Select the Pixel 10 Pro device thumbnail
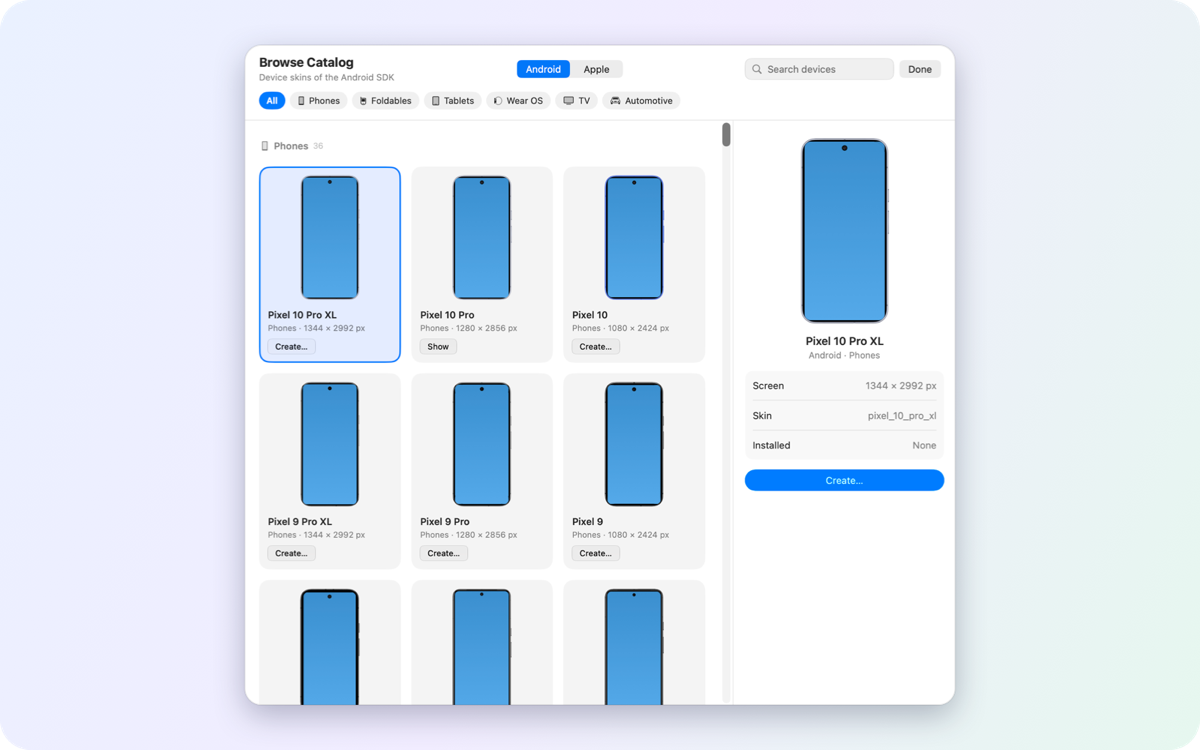This screenshot has width=1200, height=750. pyautogui.click(x=482, y=238)
